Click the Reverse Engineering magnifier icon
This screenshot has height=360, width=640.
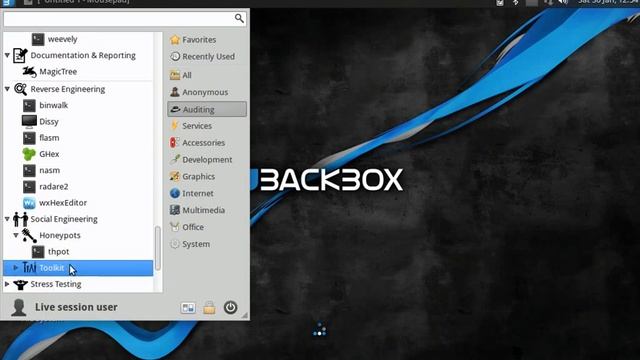click(20, 89)
